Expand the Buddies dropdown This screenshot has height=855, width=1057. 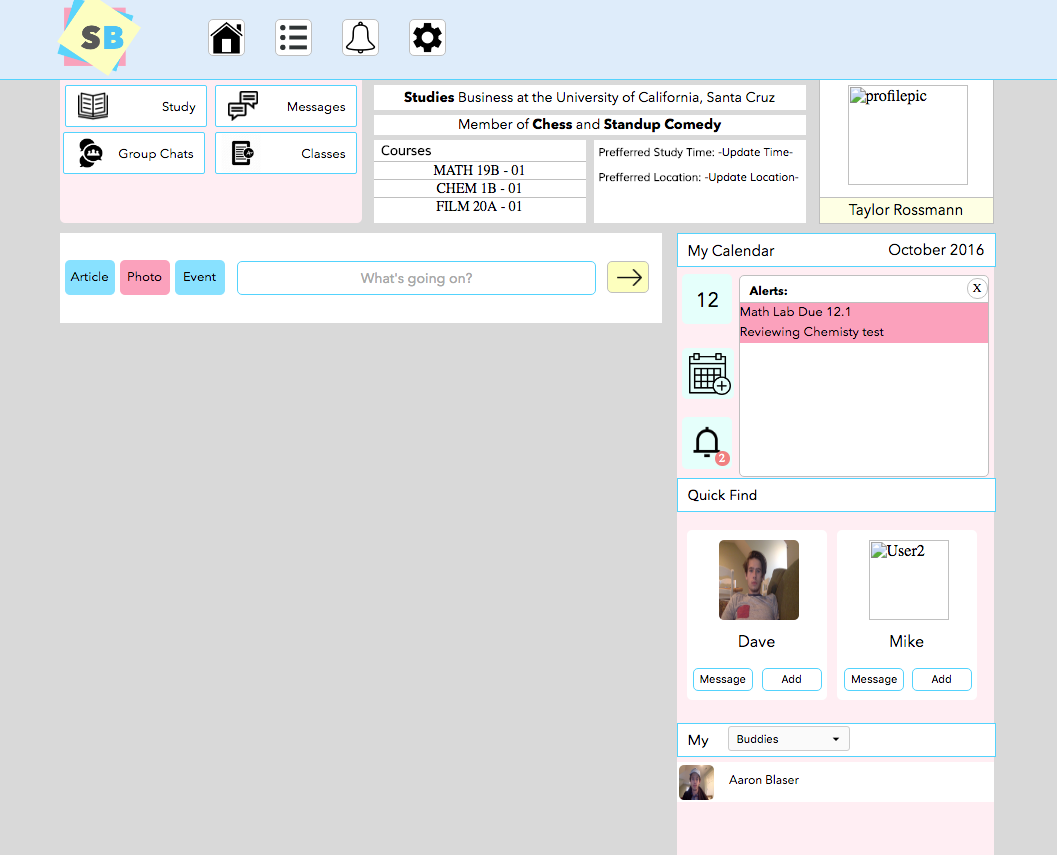[x=788, y=739]
